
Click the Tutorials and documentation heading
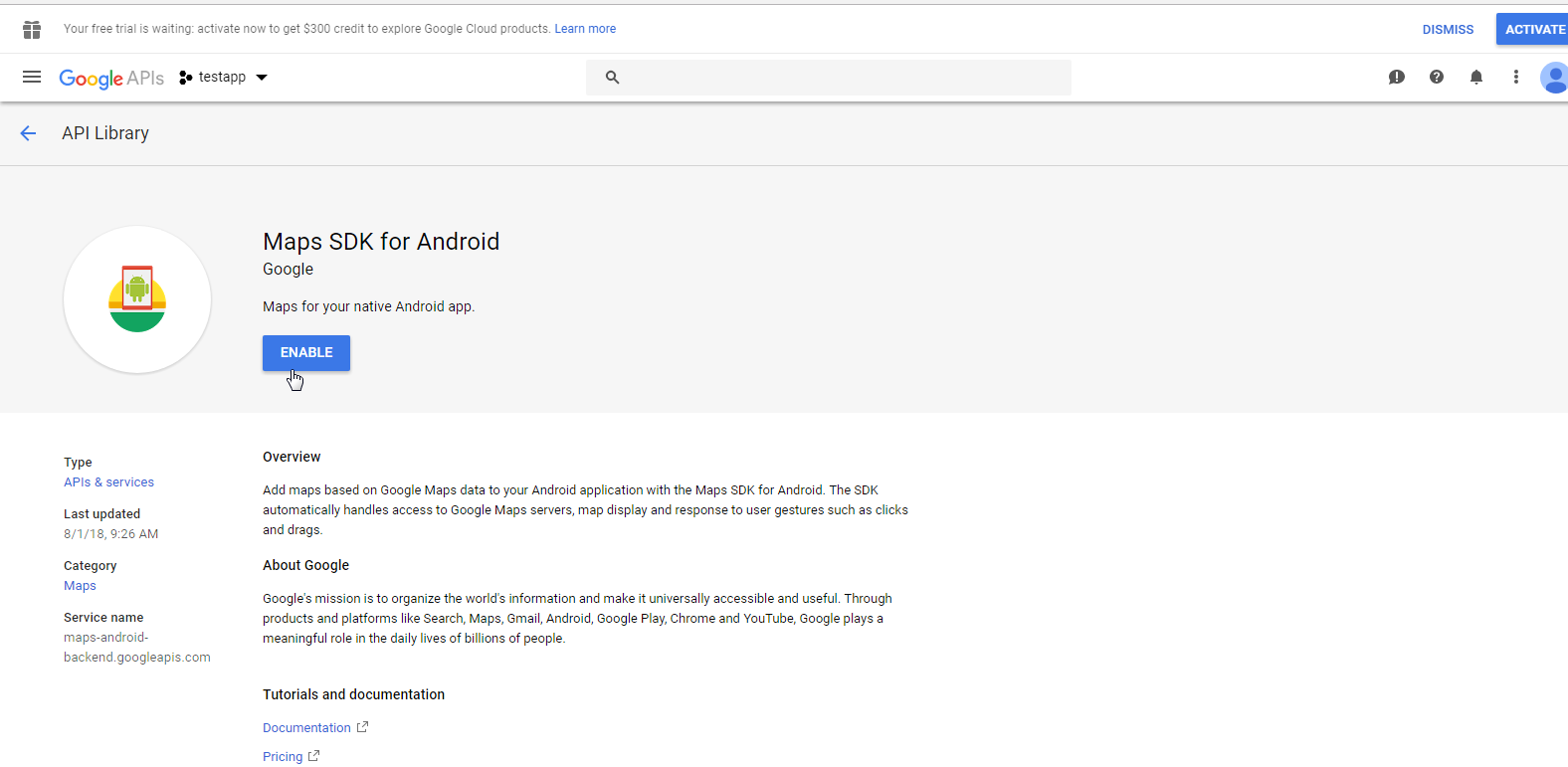click(353, 694)
